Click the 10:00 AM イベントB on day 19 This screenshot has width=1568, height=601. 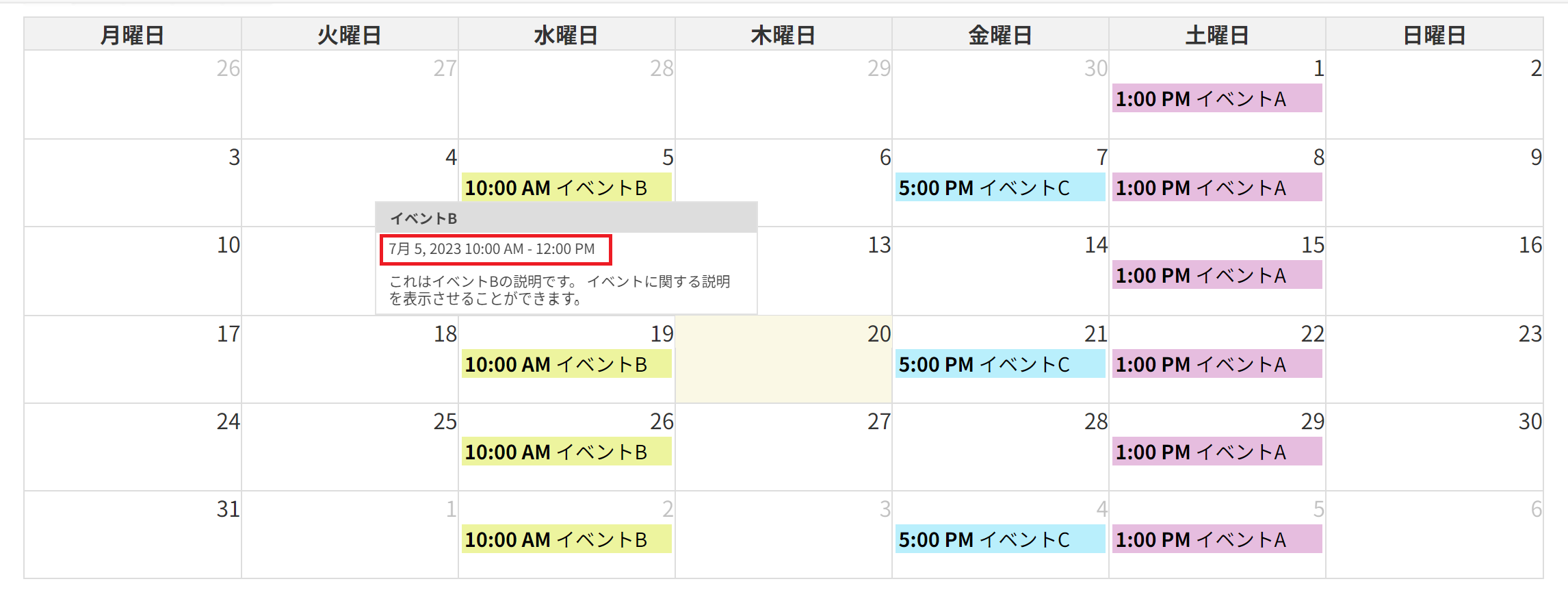point(566,363)
